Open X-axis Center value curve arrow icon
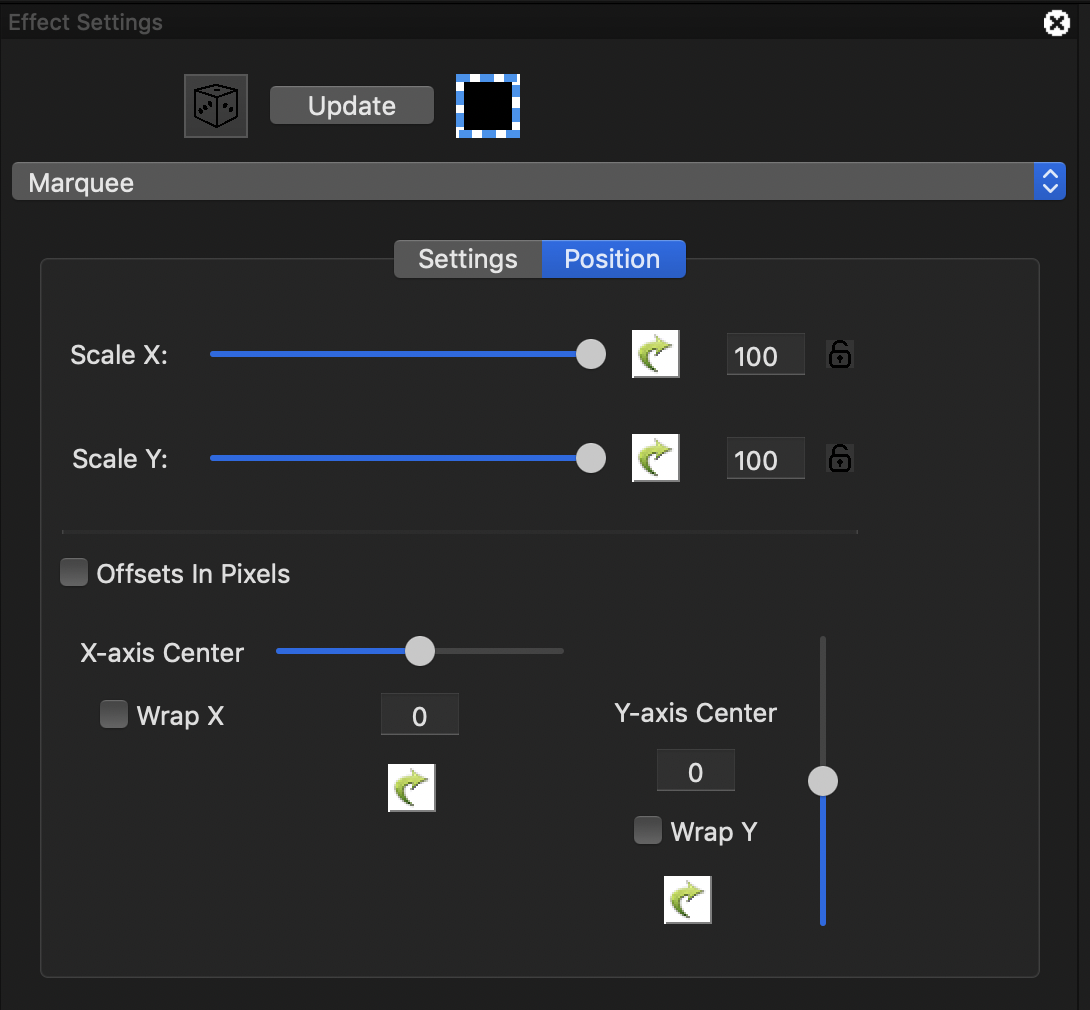The width and height of the screenshot is (1090, 1010). [x=411, y=788]
